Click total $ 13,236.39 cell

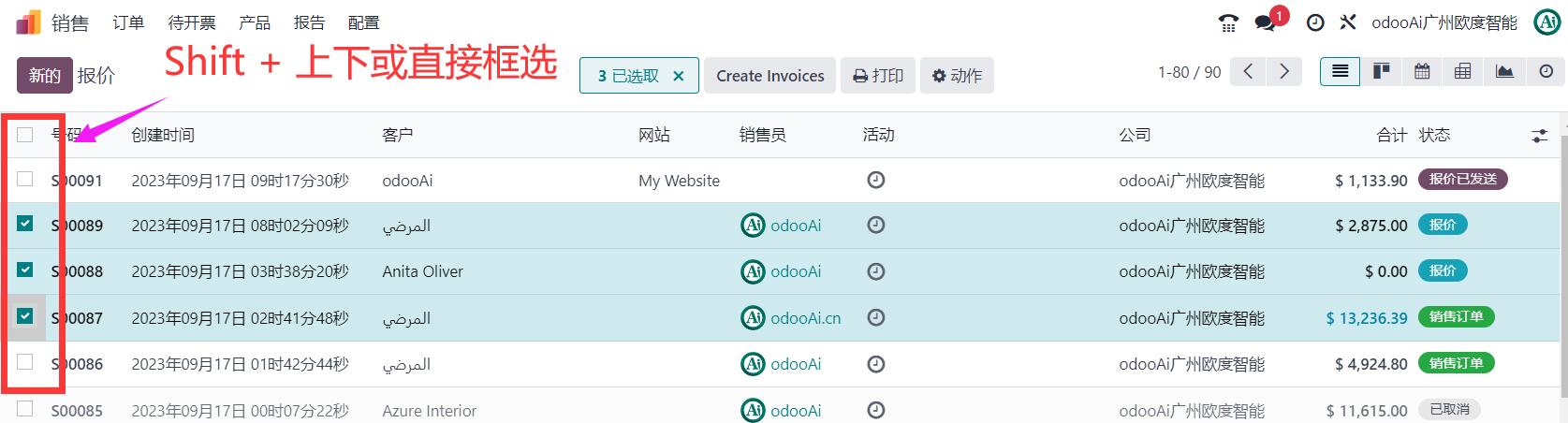1367,318
